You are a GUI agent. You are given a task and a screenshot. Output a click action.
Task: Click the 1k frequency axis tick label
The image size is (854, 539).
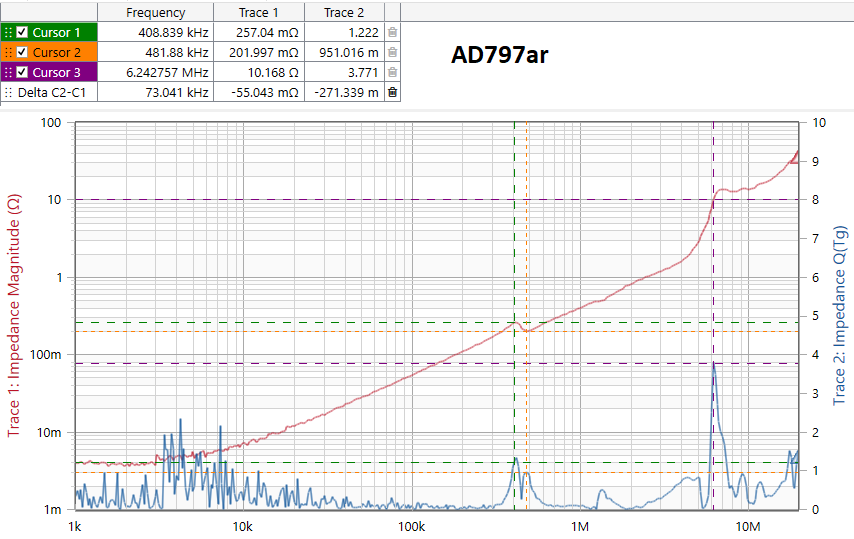pos(75,526)
